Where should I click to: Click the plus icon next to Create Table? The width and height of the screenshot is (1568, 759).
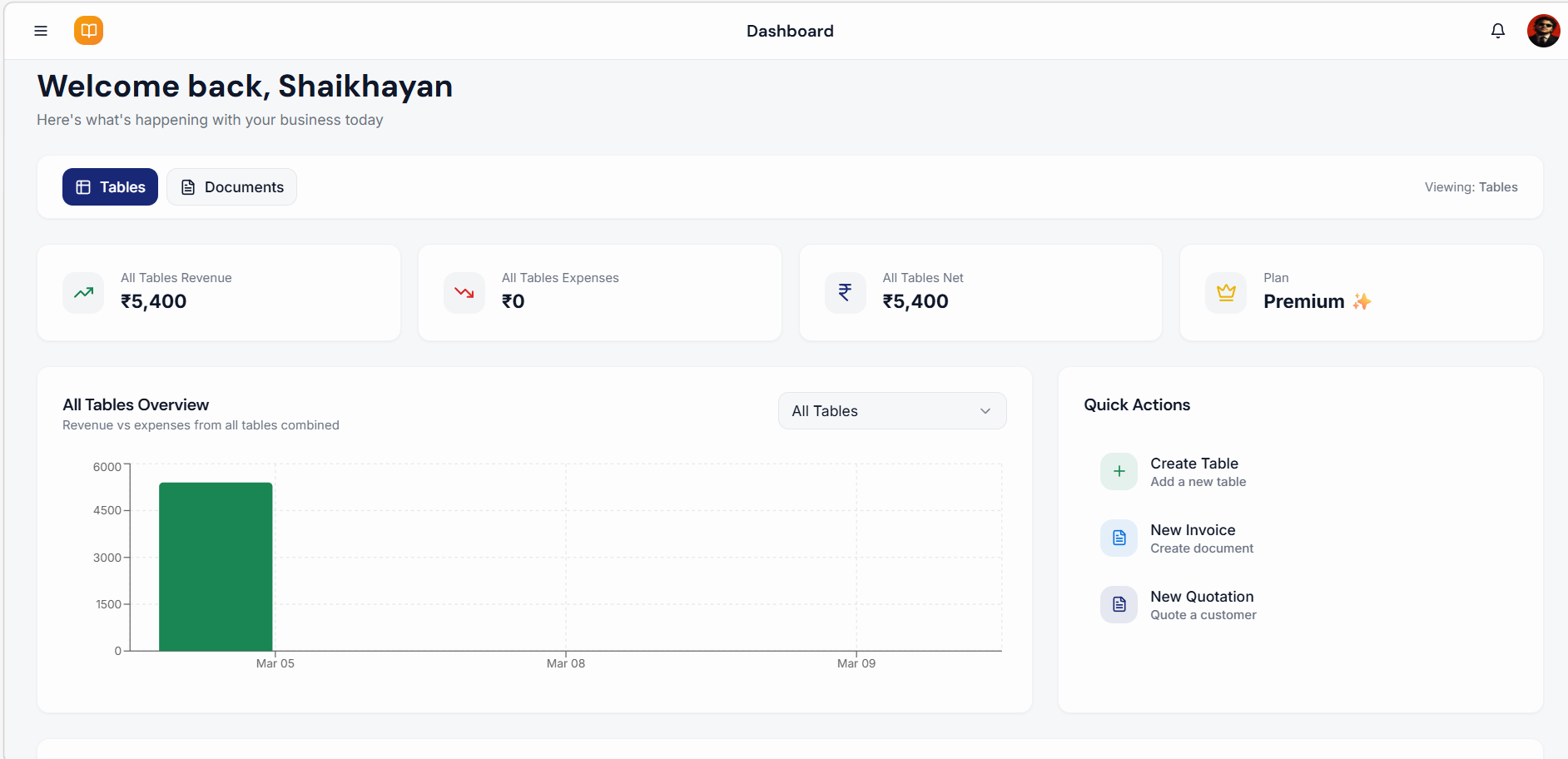pyautogui.click(x=1119, y=471)
